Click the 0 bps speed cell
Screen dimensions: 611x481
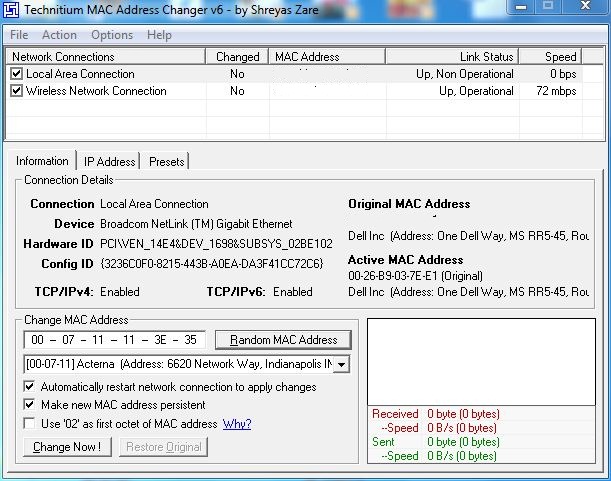click(563, 74)
